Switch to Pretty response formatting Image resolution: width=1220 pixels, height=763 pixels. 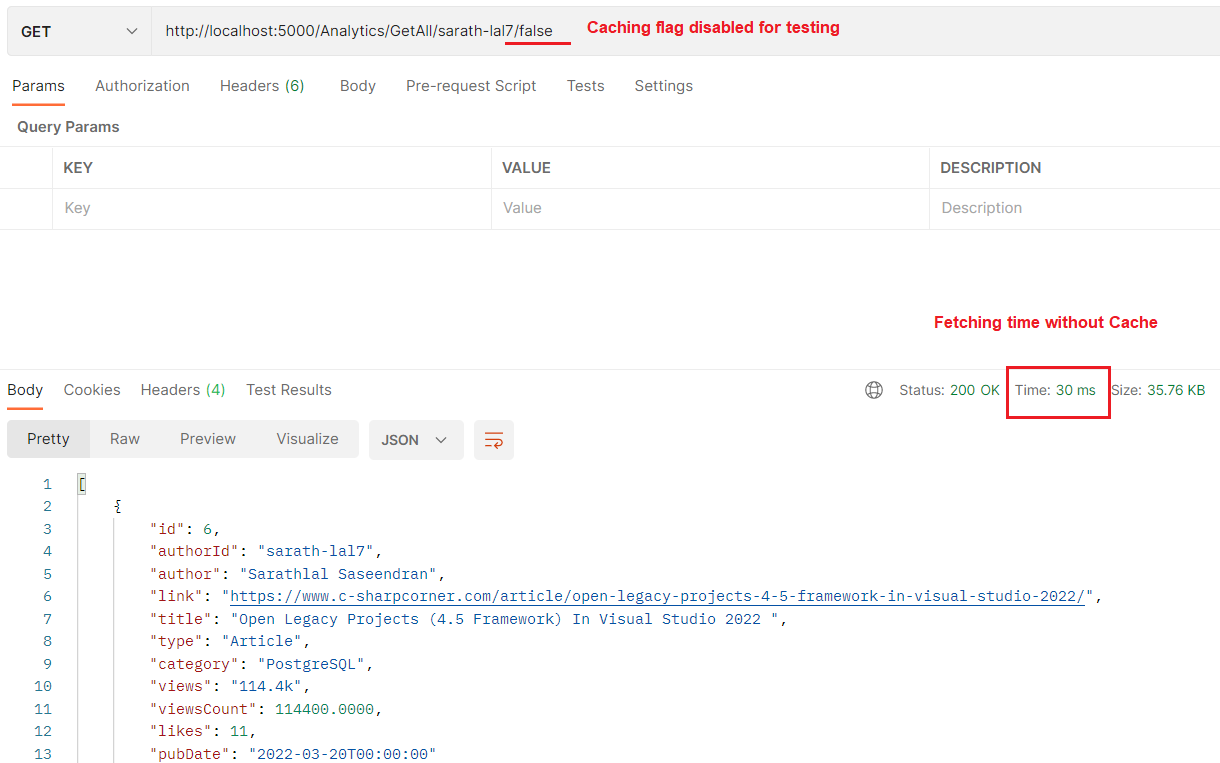(48, 438)
